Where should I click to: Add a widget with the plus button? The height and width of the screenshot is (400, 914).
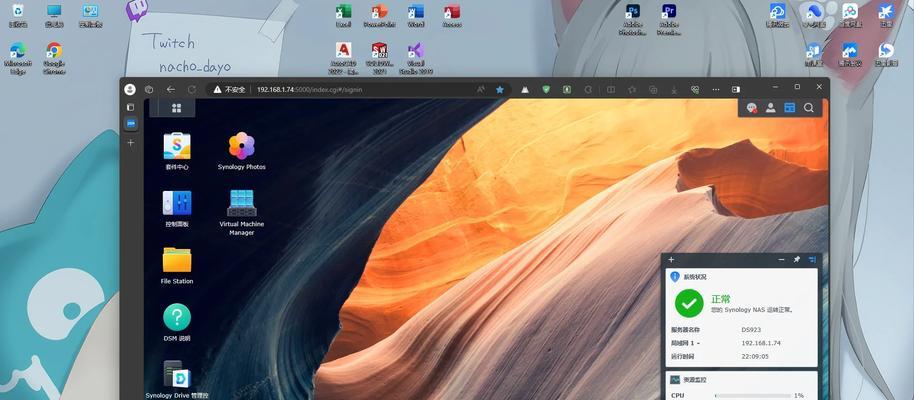[x=671, y=259]
